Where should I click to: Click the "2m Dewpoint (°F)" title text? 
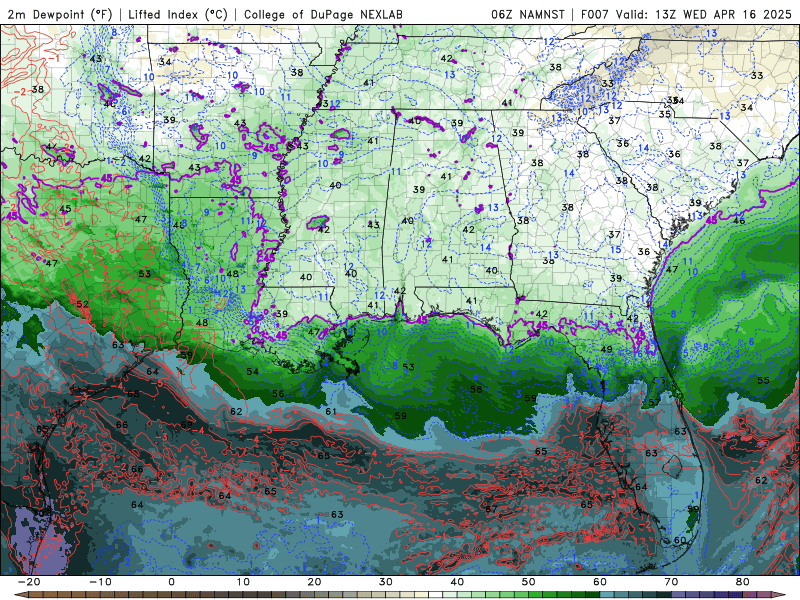(60, 14)
